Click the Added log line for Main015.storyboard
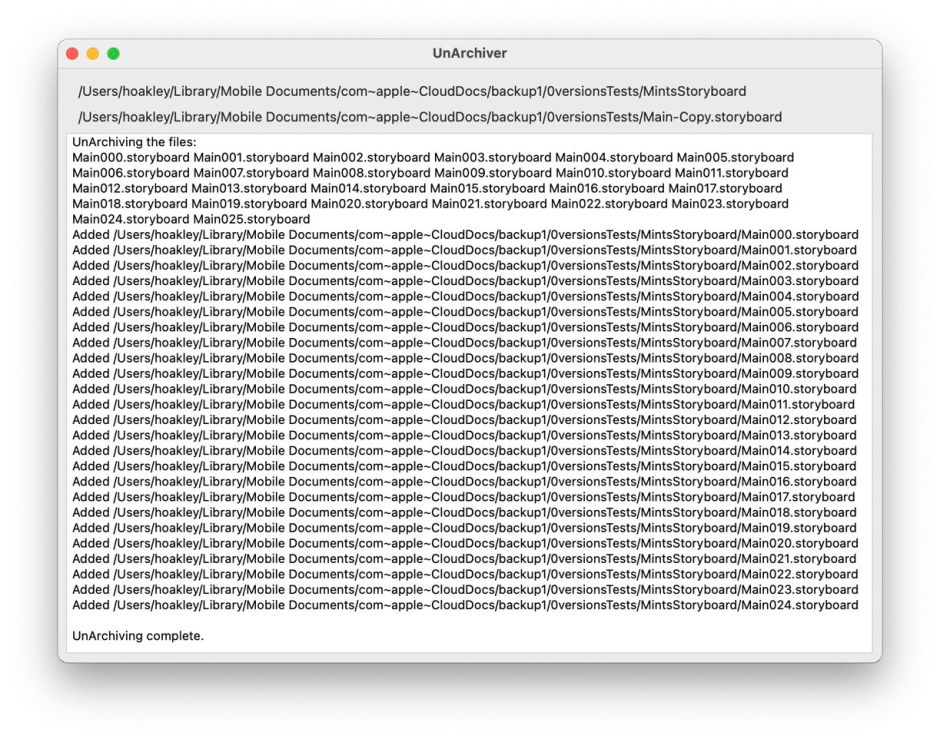Viewport: 940px width, 739px height. pos(465,466)
